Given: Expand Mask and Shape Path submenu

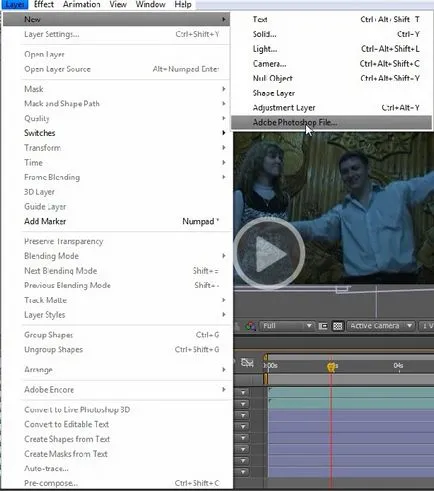Looking at the screenshot, I should pyautogui.click(x=116, y=104).
